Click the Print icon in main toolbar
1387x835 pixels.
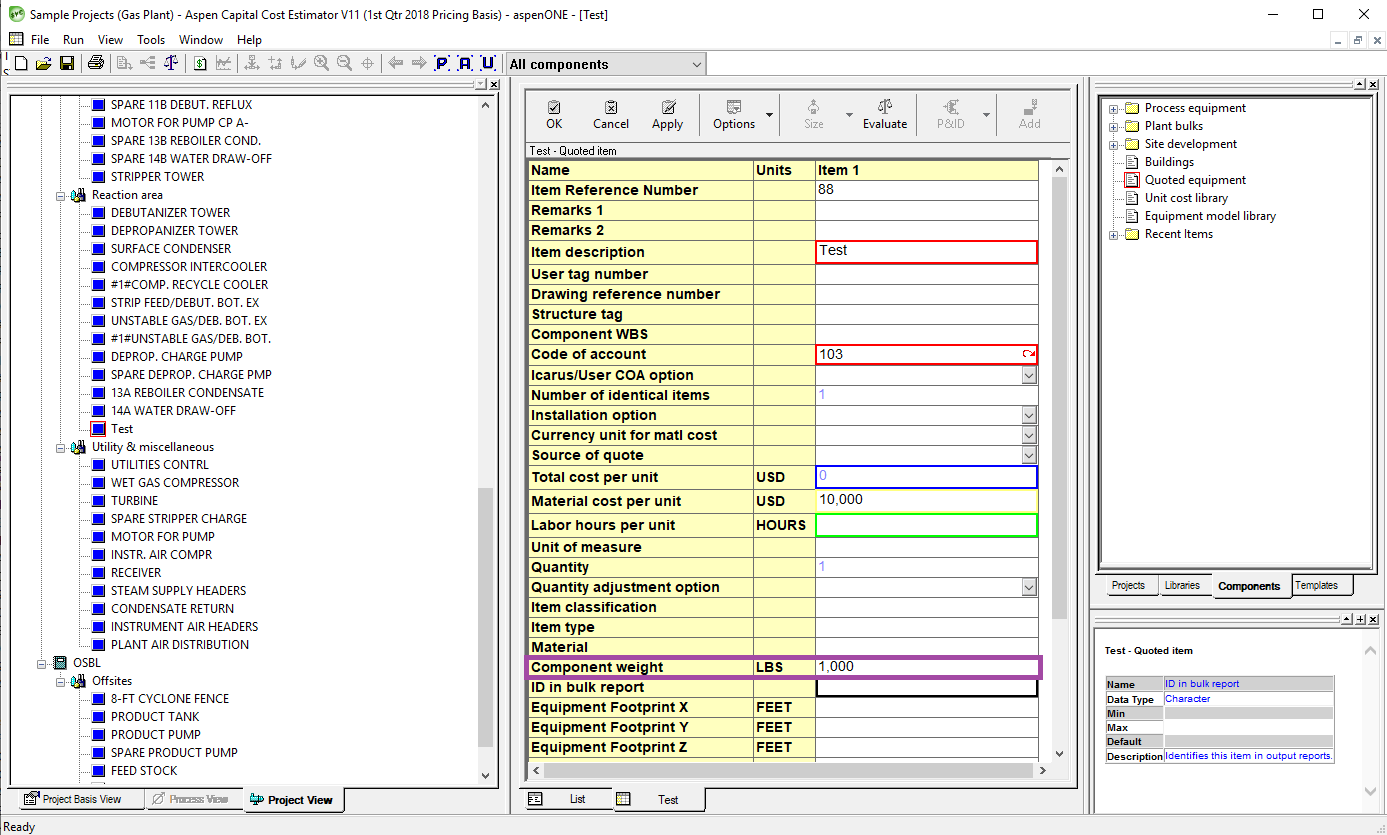95,64
